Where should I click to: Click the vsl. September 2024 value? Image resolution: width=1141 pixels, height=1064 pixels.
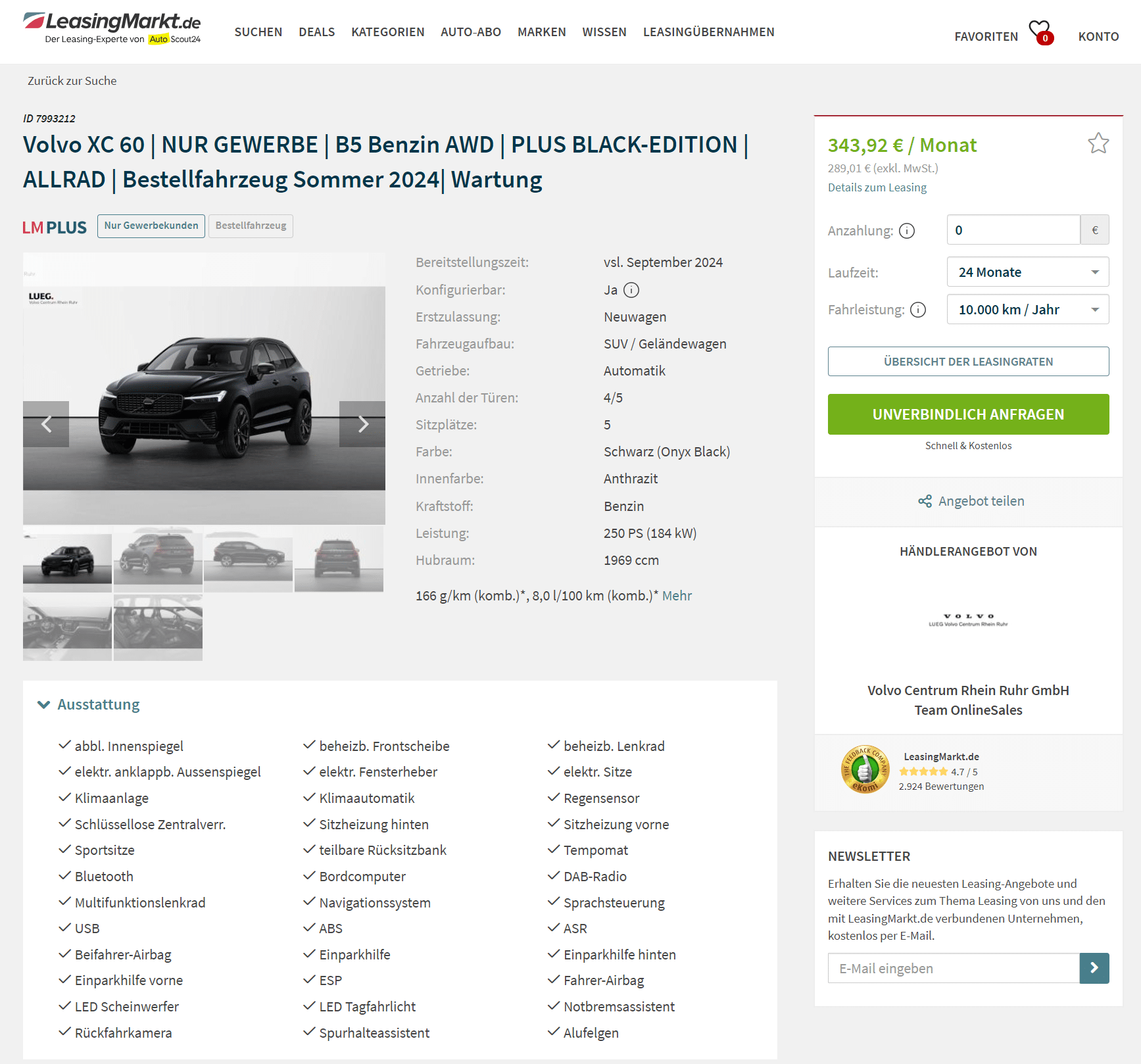(x=663, y=262)
